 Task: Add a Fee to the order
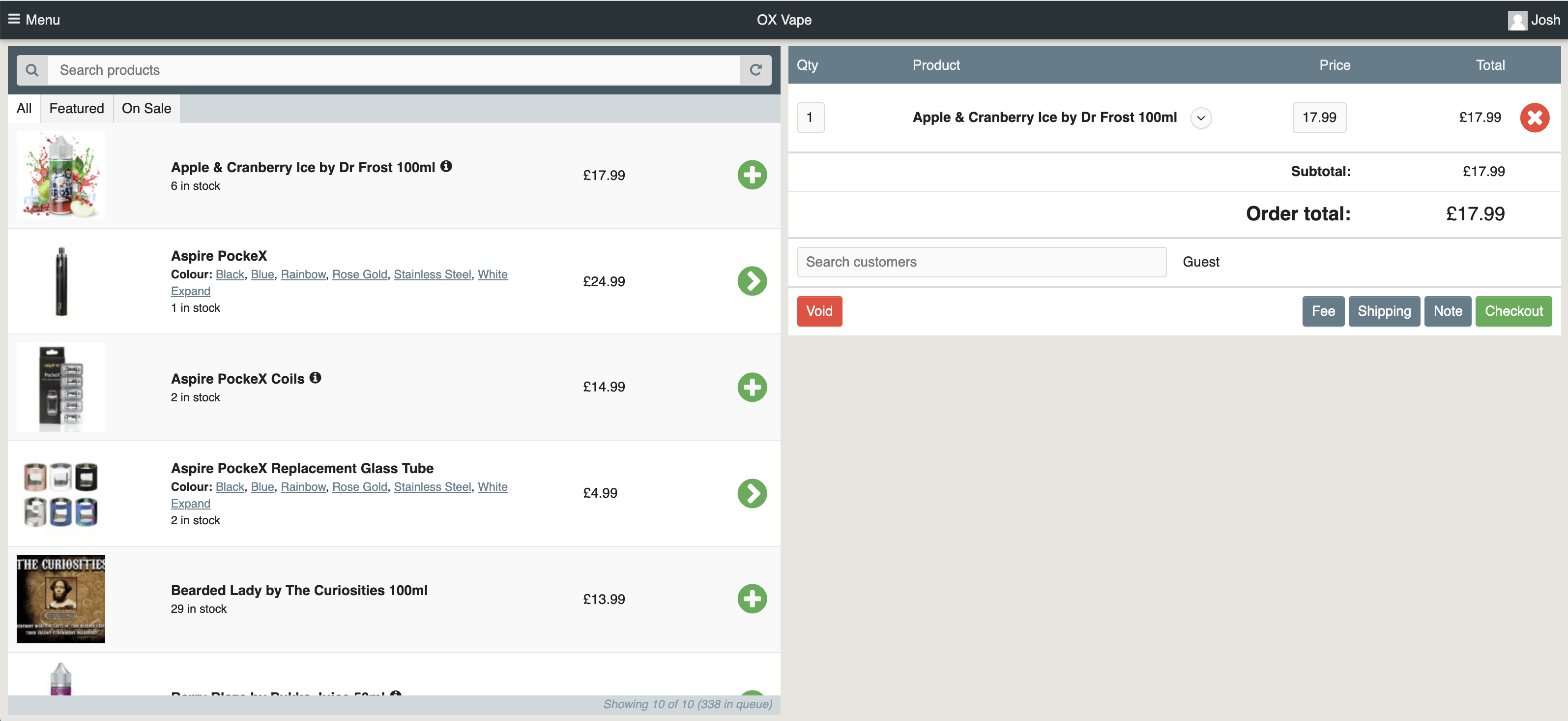tap(1323, 311)
